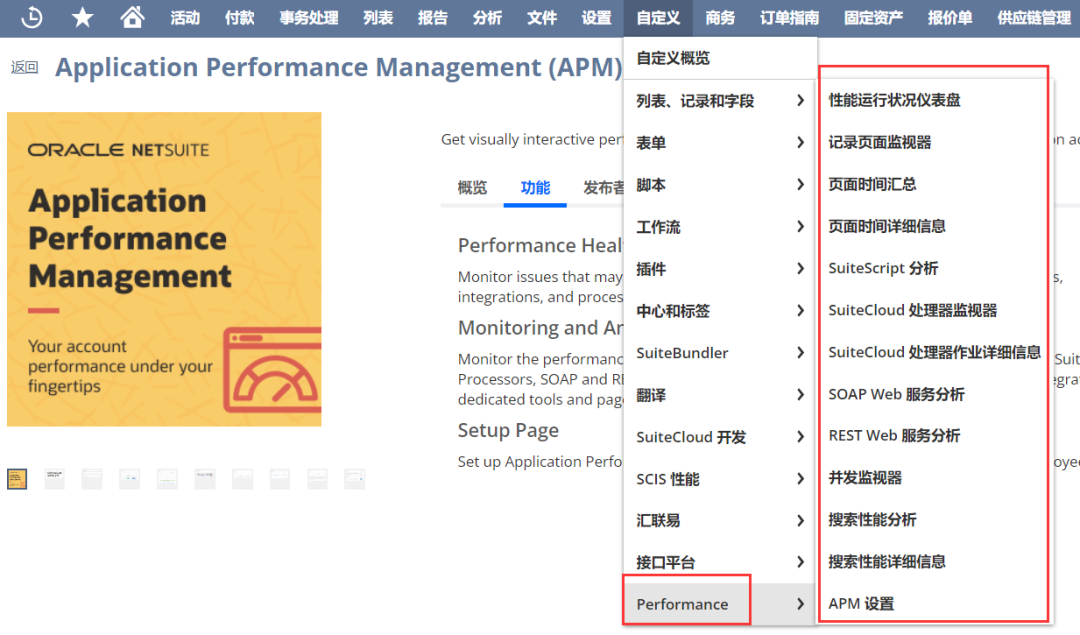The height and width of the screenshot is (635, 1080).
Task: Open the 分析 menu
Action: pyautogui.click(x=487, y=18)
